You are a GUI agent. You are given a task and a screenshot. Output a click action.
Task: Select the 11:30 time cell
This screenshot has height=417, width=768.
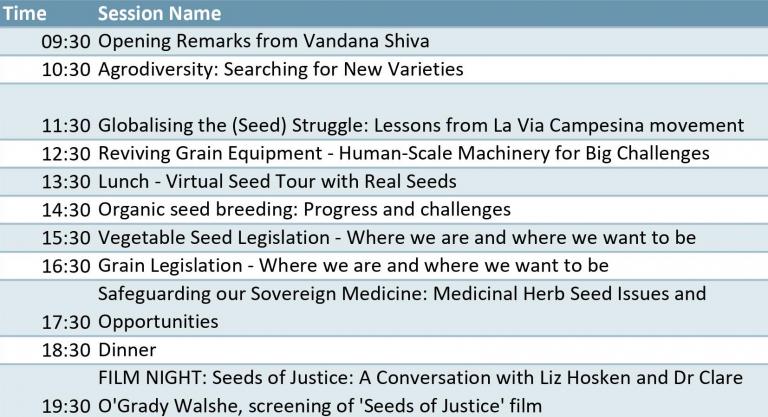[x=66, y=125]
